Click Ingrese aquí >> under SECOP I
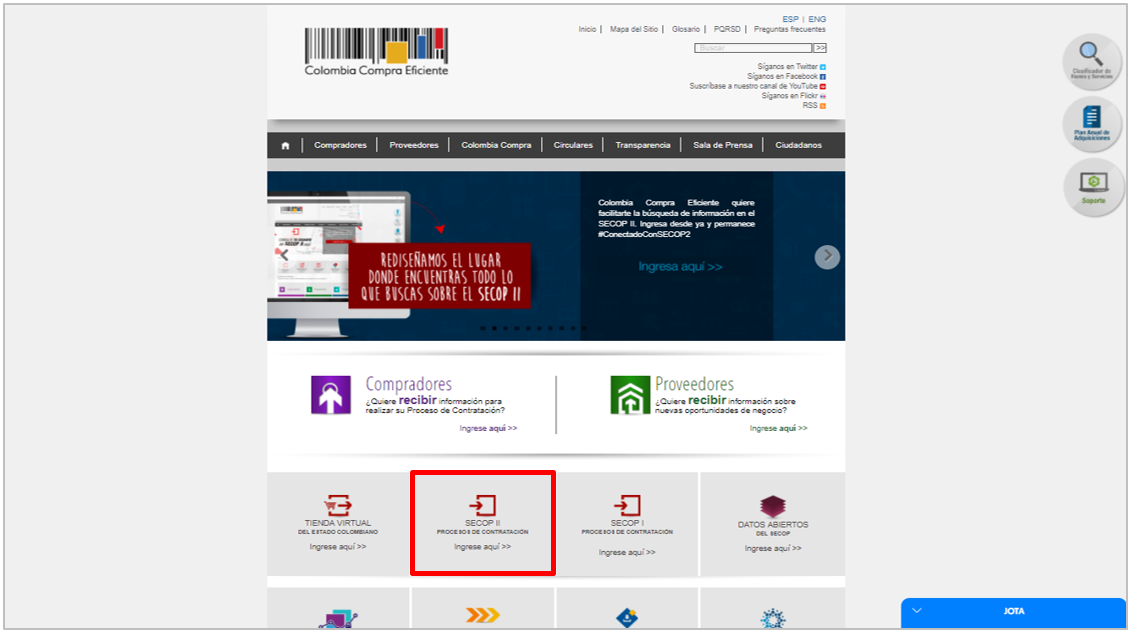The image size is (1132, 634). pyautogui.click(x=627, y=552)
